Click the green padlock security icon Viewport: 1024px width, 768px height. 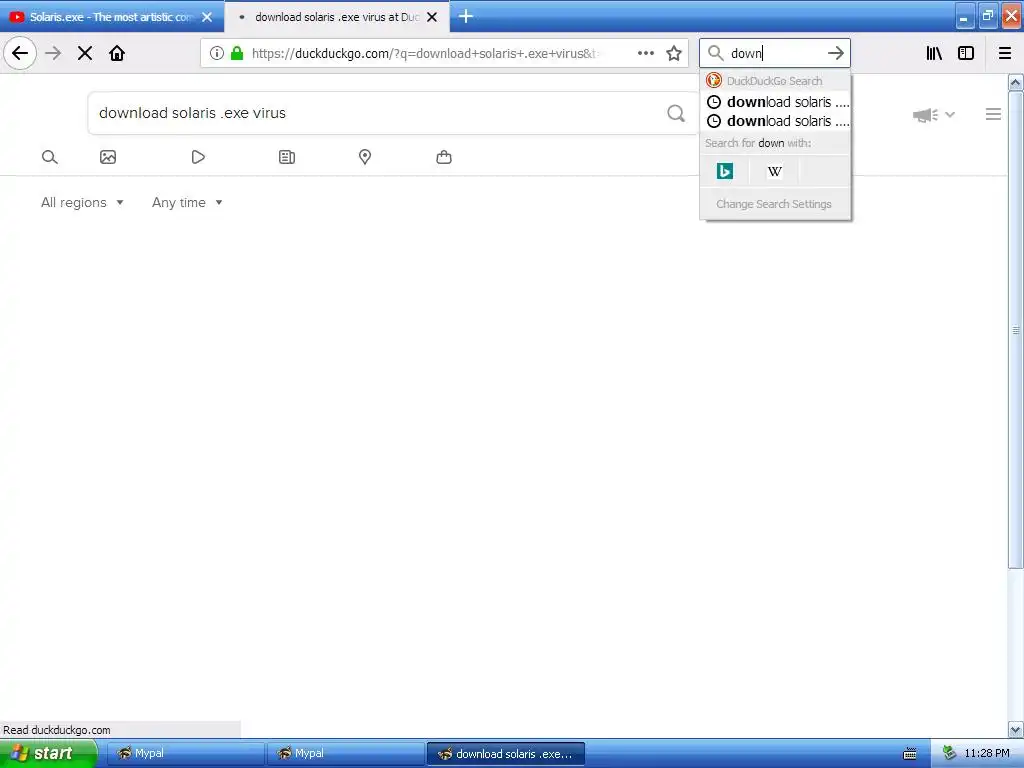[x=237, y=53]
